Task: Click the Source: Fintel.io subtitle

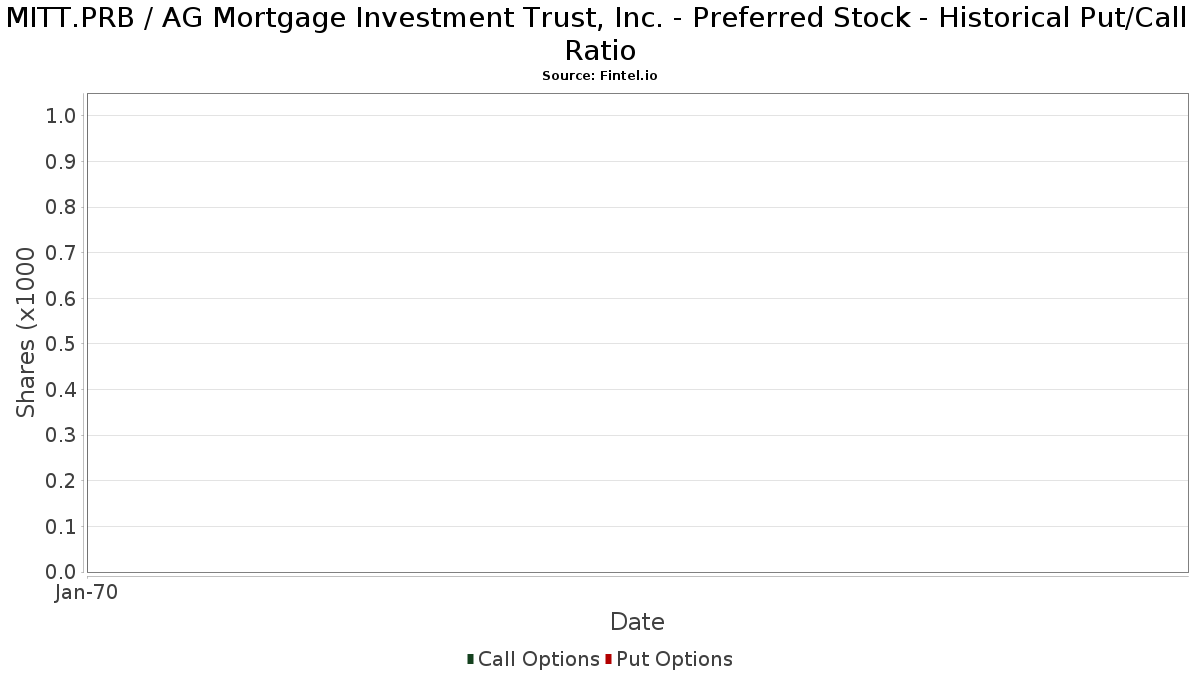Action: 600,76
